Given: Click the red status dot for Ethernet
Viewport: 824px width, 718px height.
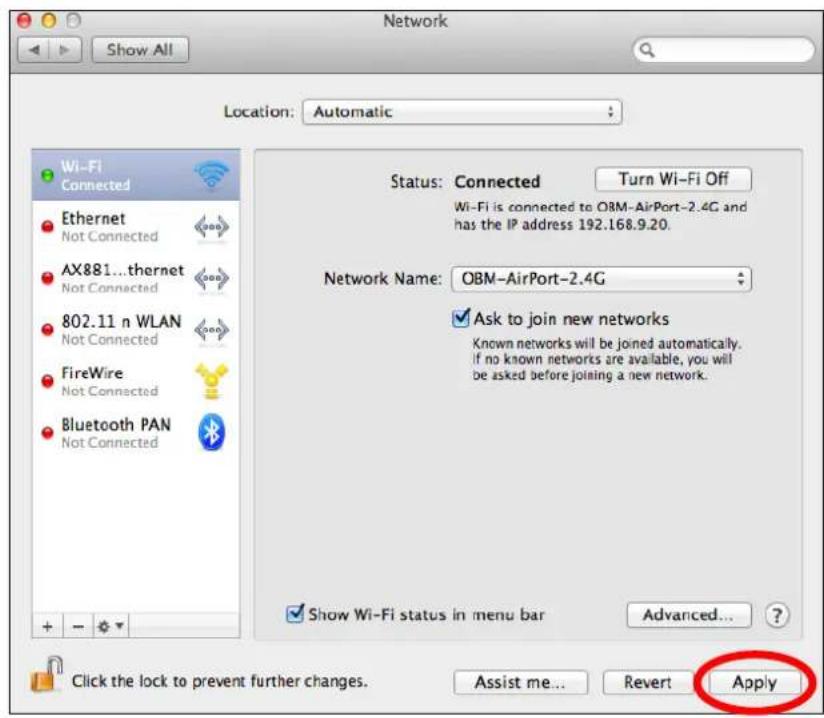Looking at the screenshot, I should tap(47, 227).
